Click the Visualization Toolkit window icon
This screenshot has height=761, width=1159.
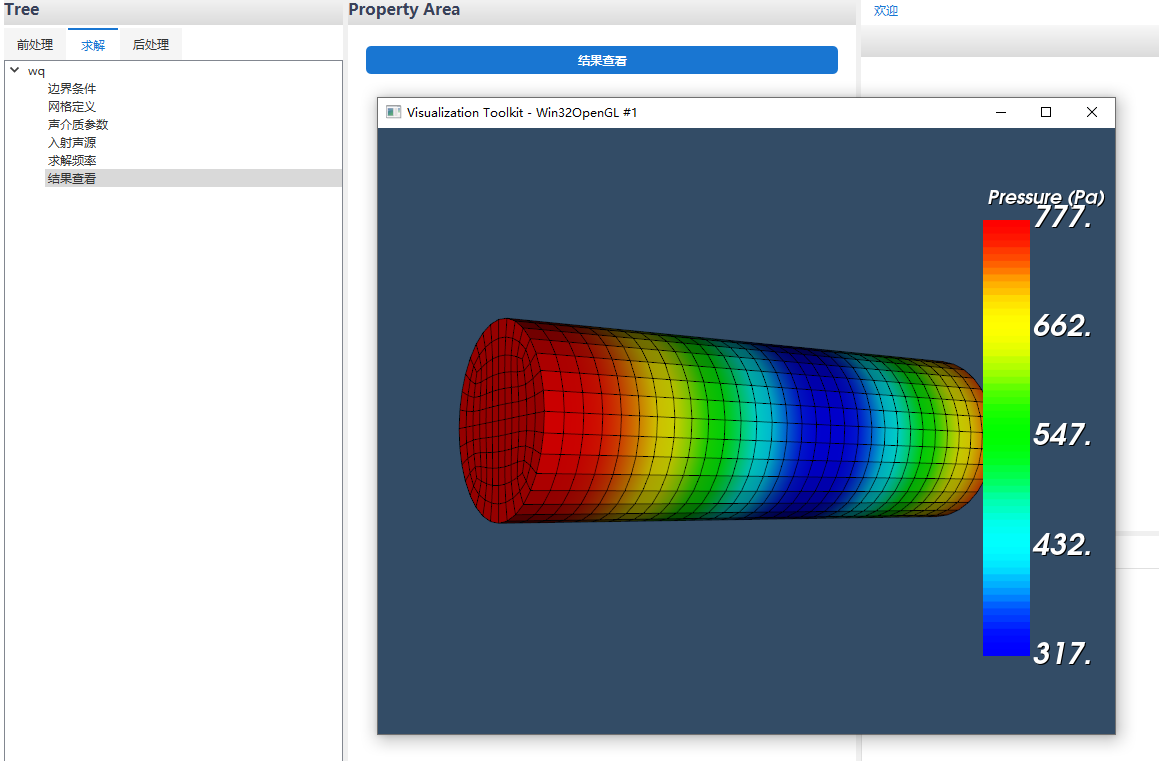tap(393, 112)
